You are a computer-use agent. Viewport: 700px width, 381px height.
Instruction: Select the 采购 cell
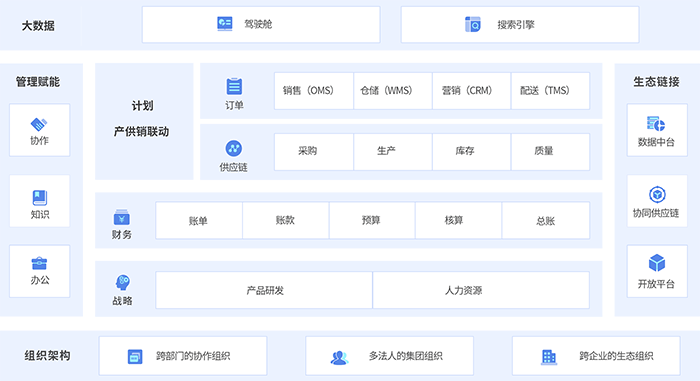click(314, 151)
